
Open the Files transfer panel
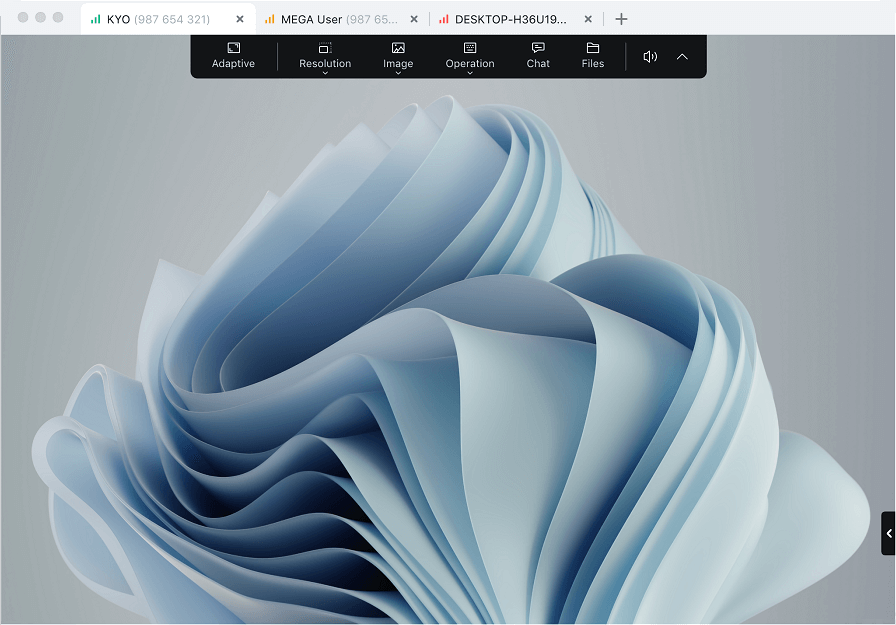593,55
